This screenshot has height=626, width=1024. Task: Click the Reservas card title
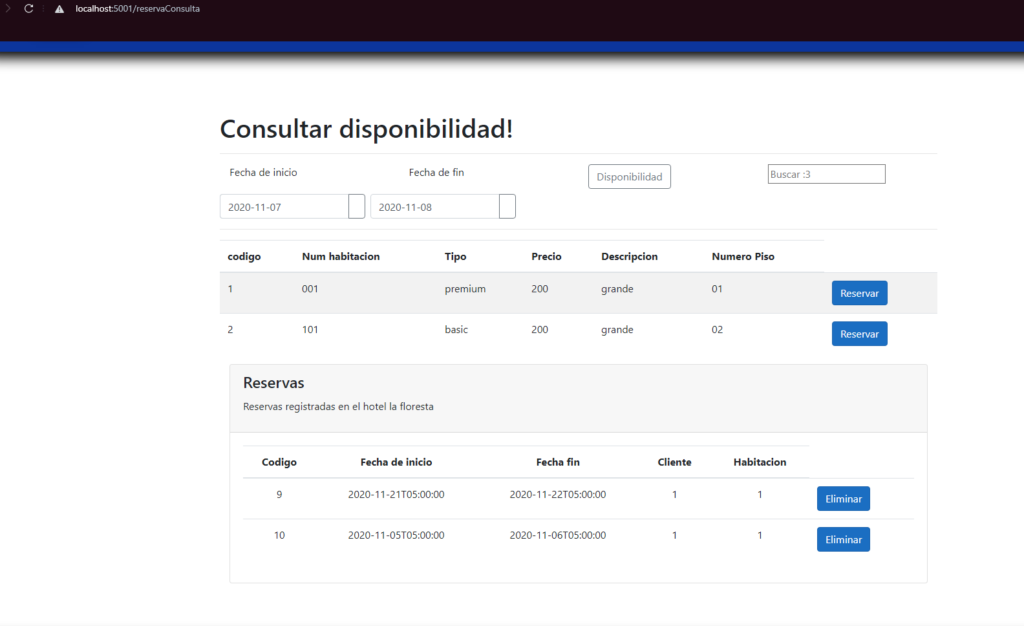[x=273, y=383]
